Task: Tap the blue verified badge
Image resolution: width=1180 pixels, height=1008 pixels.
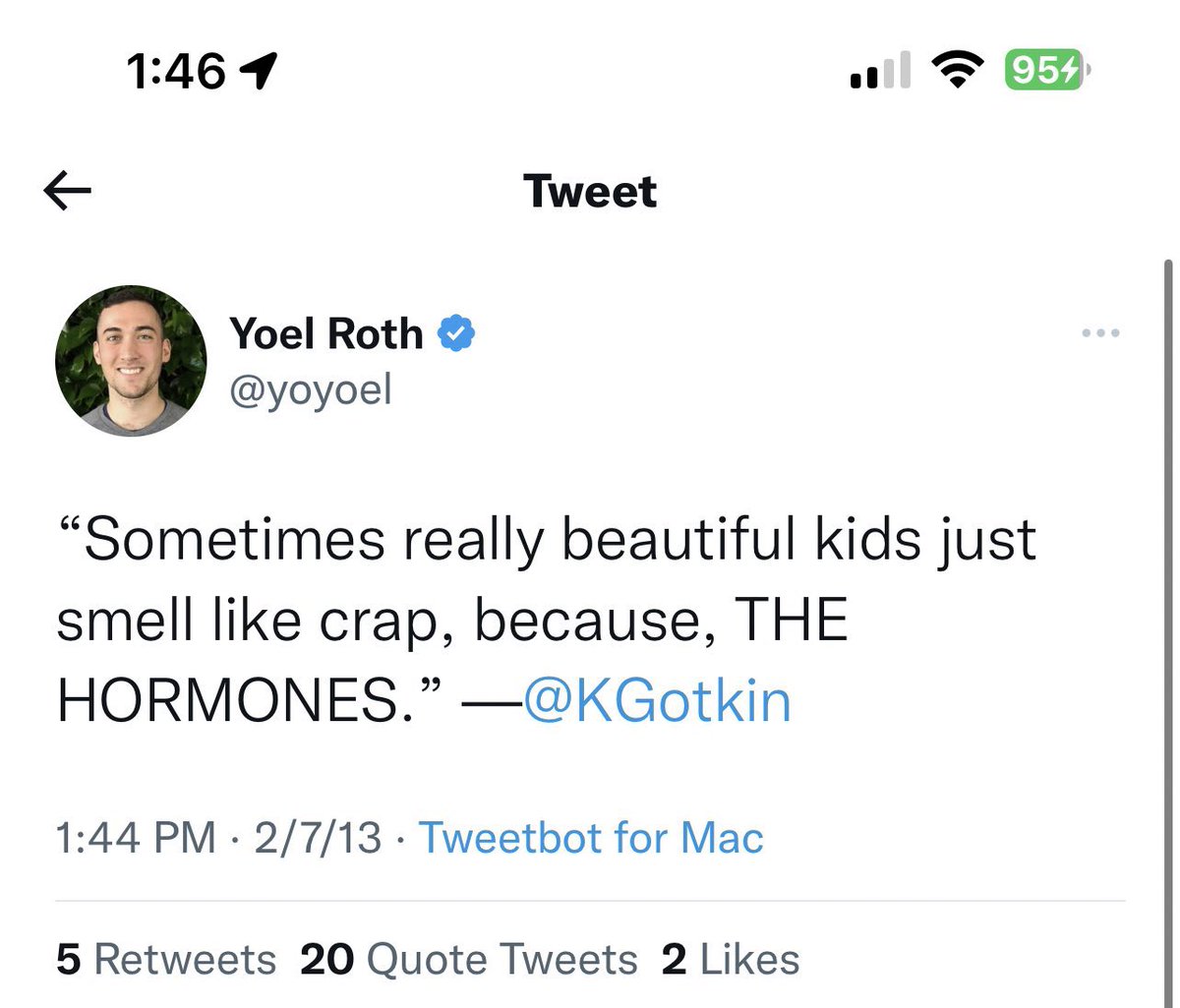Action: (455, 334)
